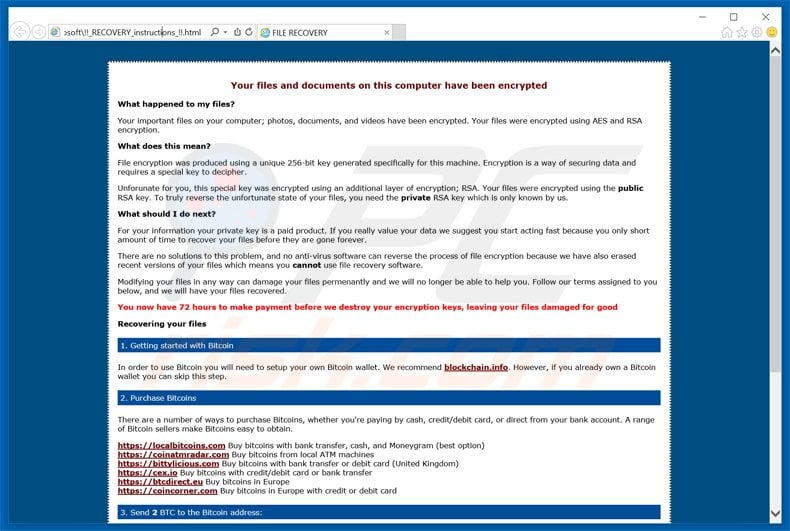The height and width of the screenshot is (531, 790).
Task: Click the security lock icon in the address bar
Action: pos(237,32)
